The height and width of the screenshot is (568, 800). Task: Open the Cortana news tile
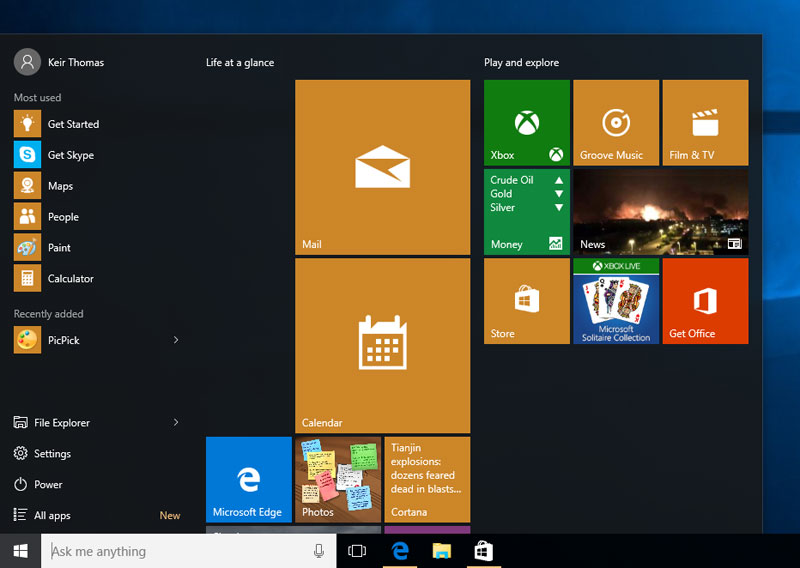[427, 480]
